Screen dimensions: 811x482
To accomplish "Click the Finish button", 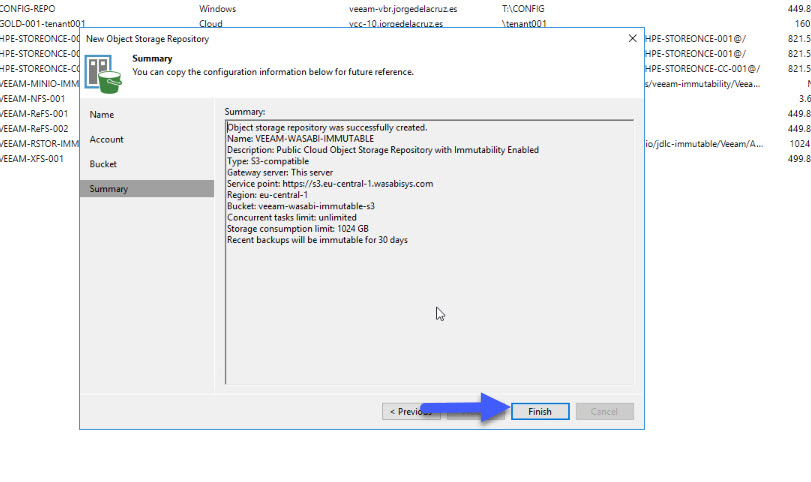I will [540, 412].
